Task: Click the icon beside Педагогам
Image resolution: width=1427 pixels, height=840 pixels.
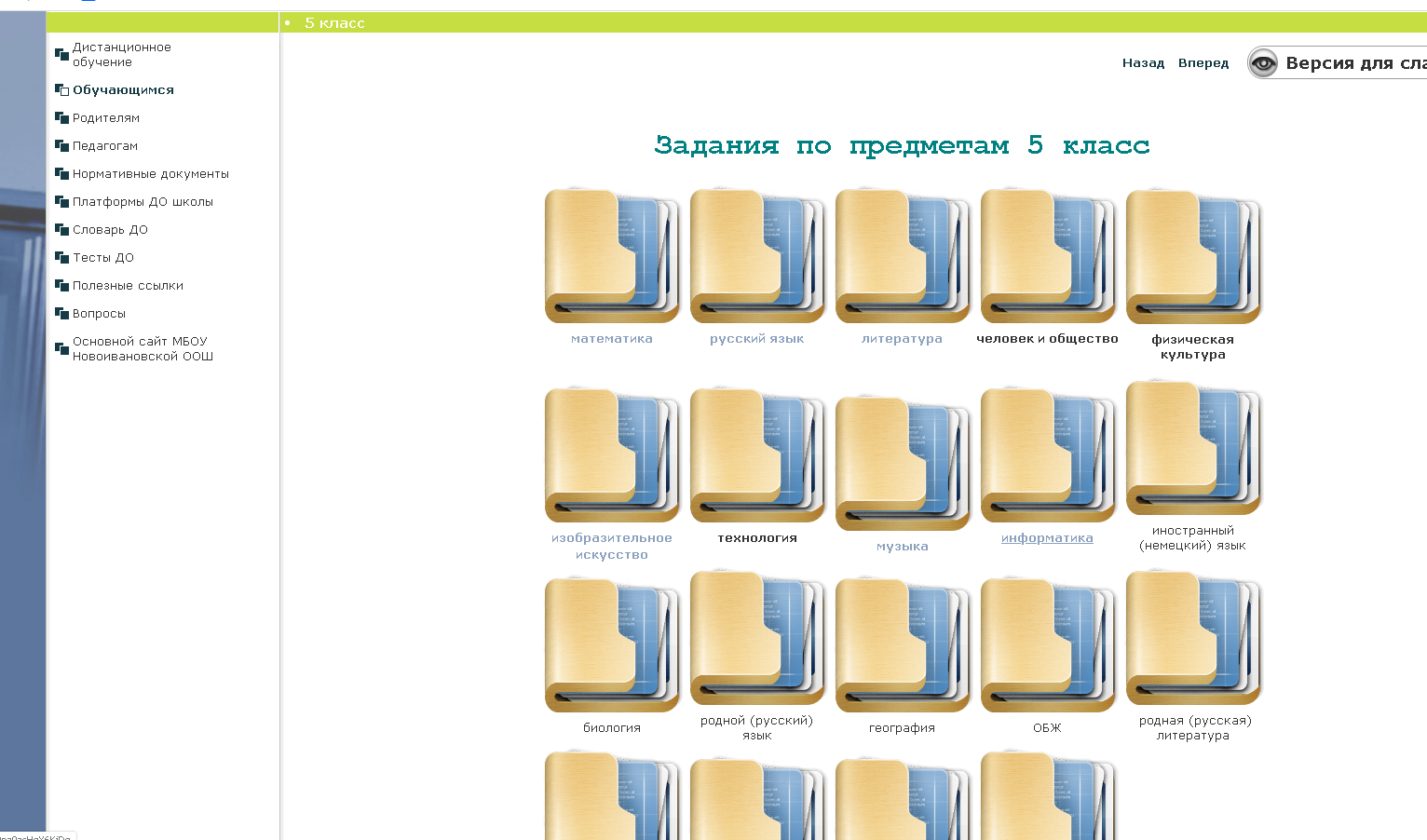Action: 61,145
